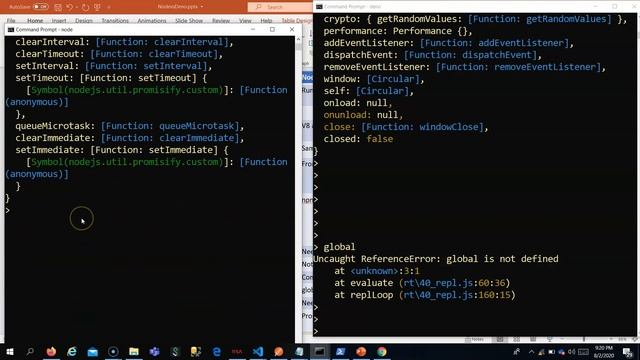Open Internet Explorer from the taskbar
Viewport: 640px width, 360px height.
click(72, 351)
